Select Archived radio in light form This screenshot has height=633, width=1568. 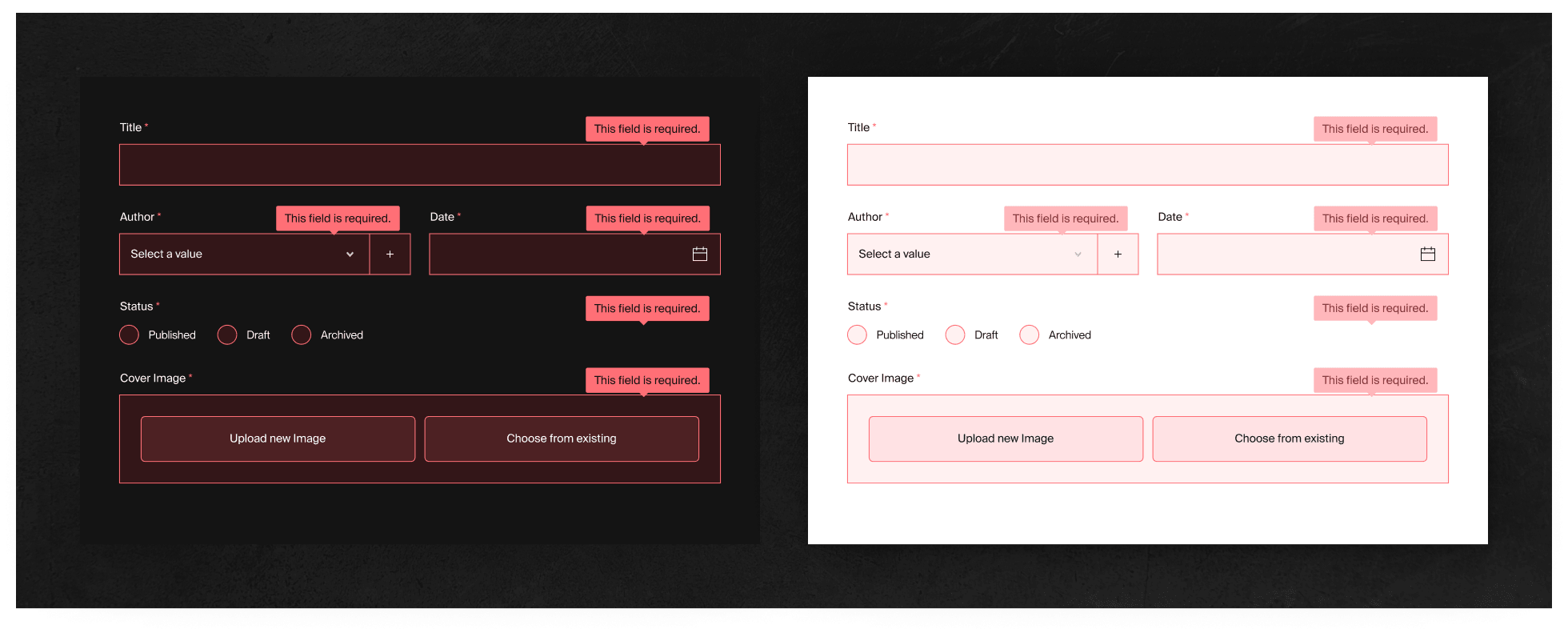coord(1030,335)
